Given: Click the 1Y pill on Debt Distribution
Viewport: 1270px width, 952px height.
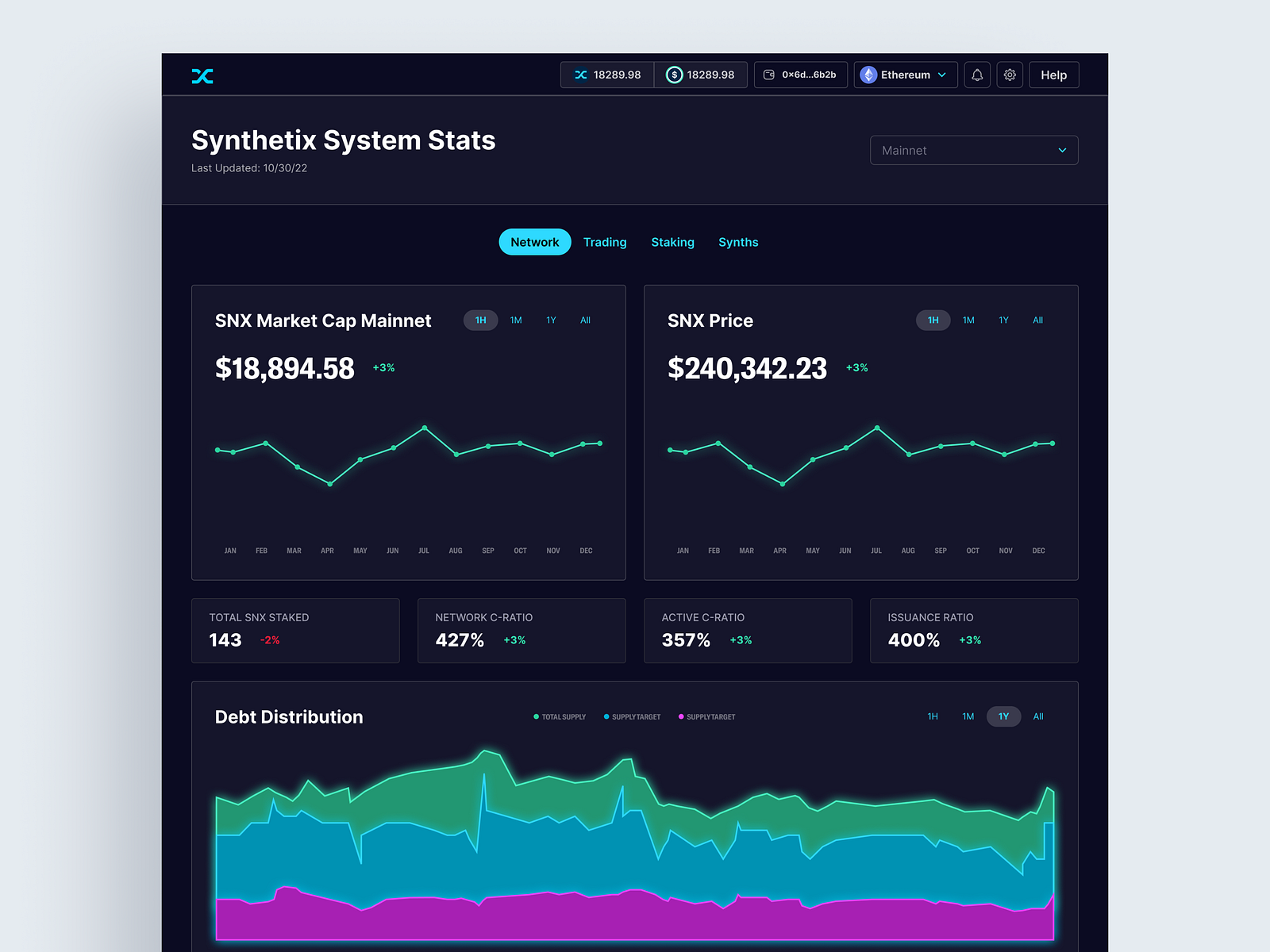Looking at the screenshot, I should [1003, 716].
